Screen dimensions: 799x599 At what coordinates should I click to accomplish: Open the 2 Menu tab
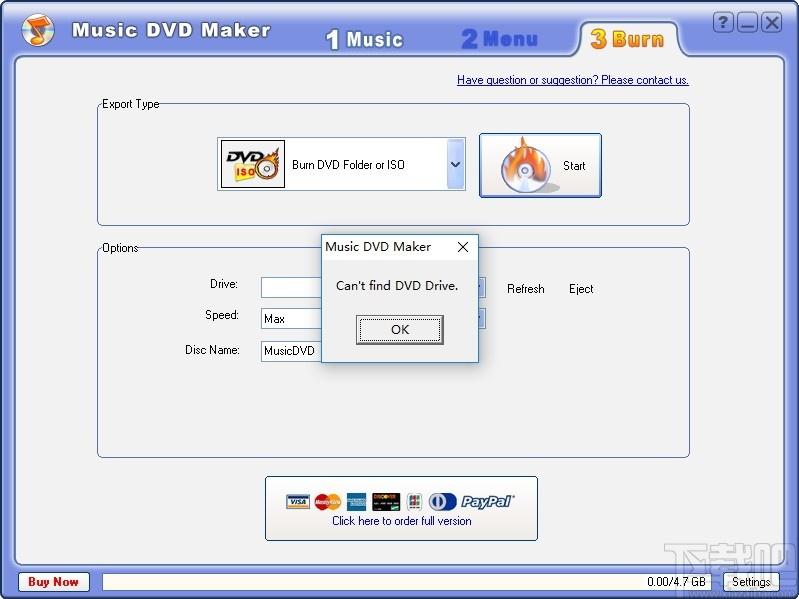[x=499, y=39]
